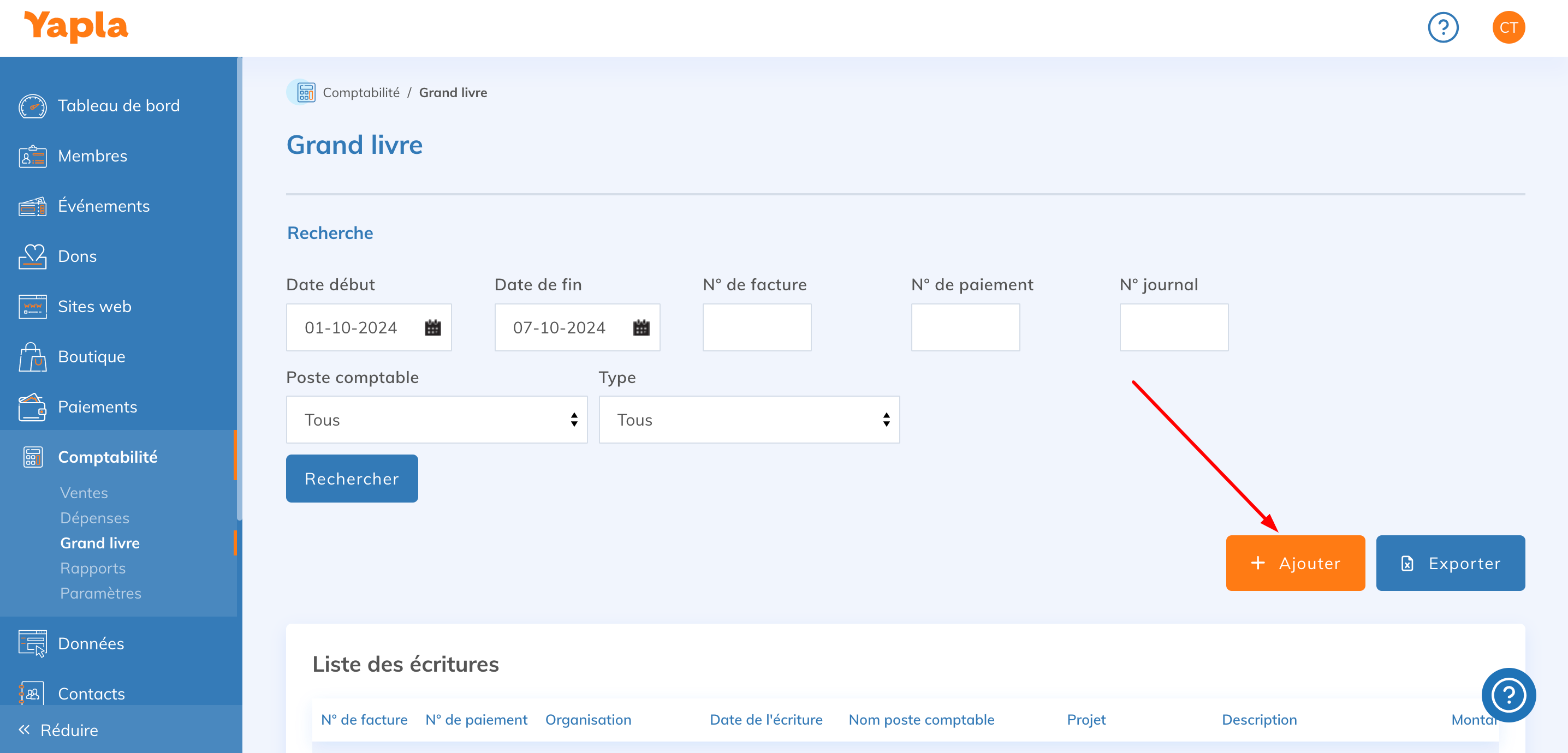Expand the Poste comptable dropdown
The width and height of the screenshot is (1568, 753).
pos(436,420)
